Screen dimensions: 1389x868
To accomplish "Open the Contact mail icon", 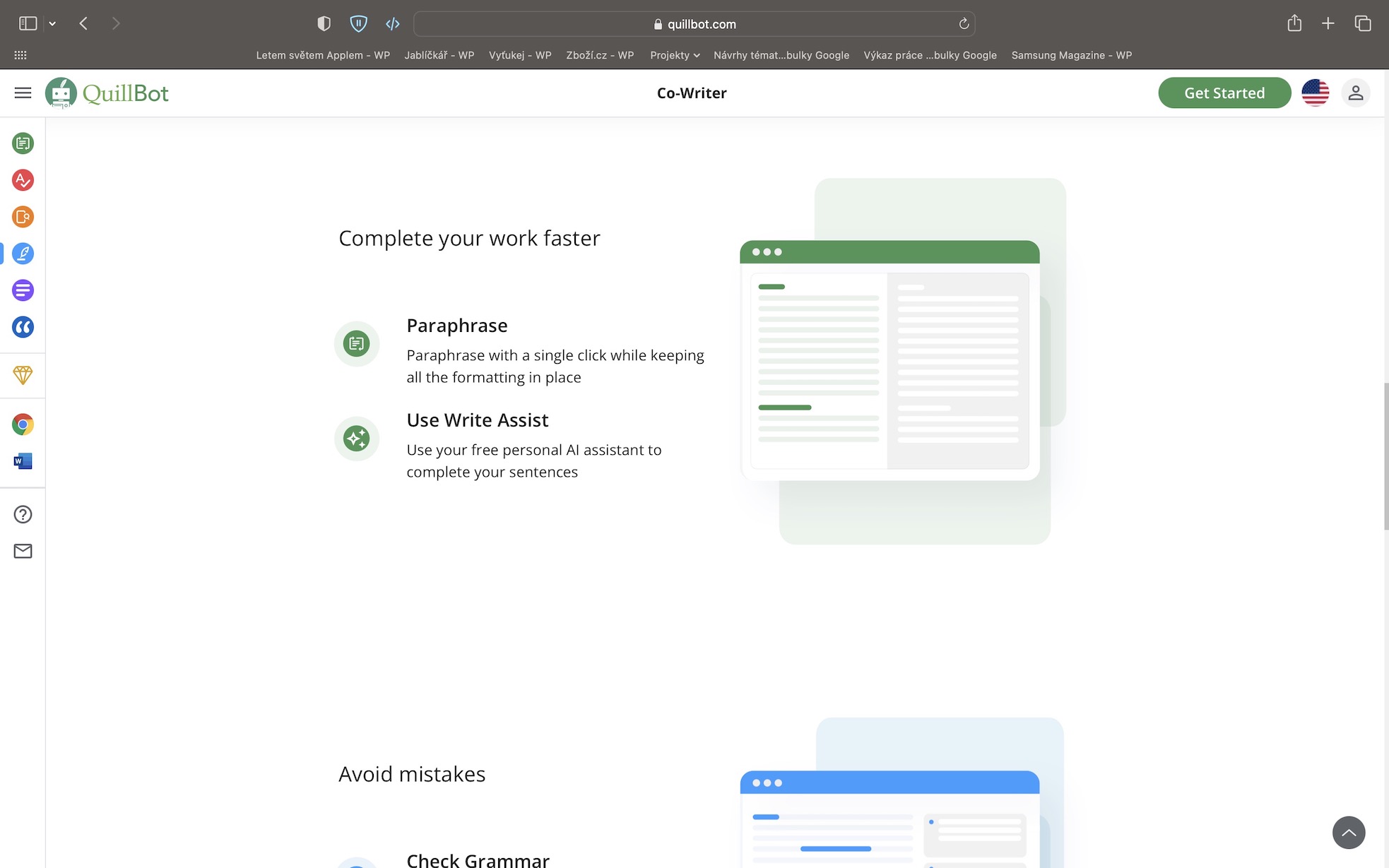I will [23, 551].
